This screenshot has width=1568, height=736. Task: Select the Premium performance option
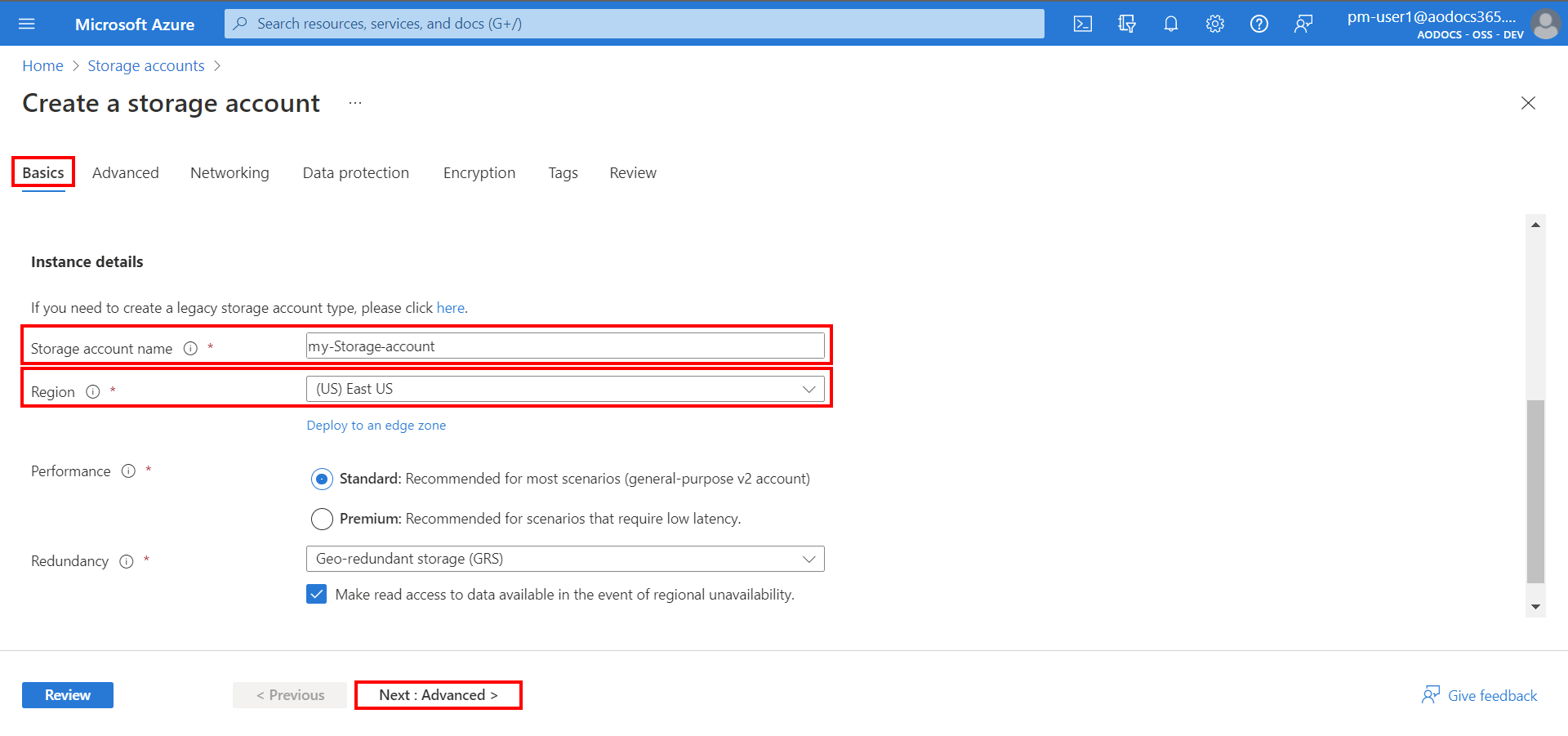coord(322,519)
